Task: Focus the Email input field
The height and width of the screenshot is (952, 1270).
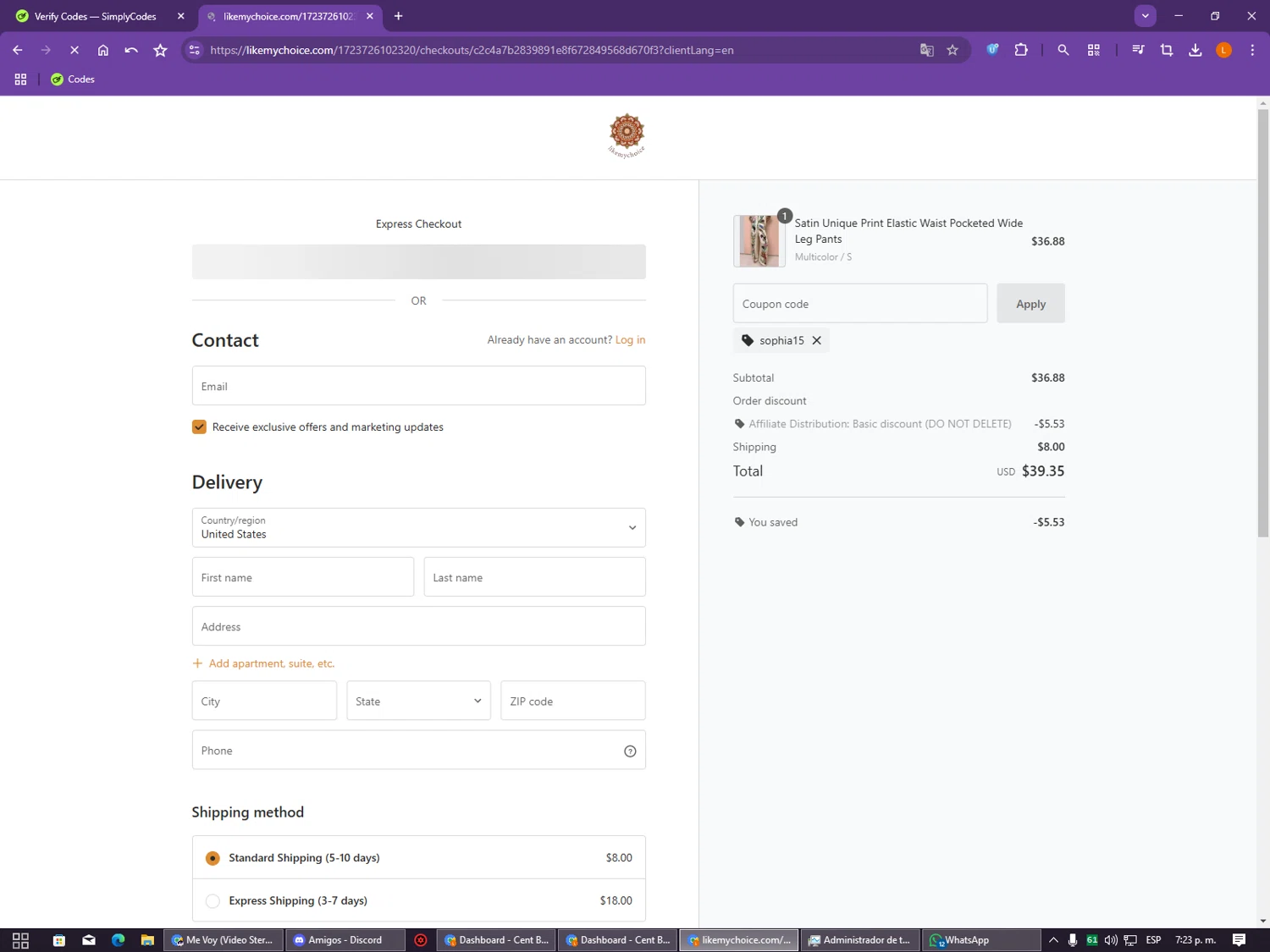Action: (419, 386)
